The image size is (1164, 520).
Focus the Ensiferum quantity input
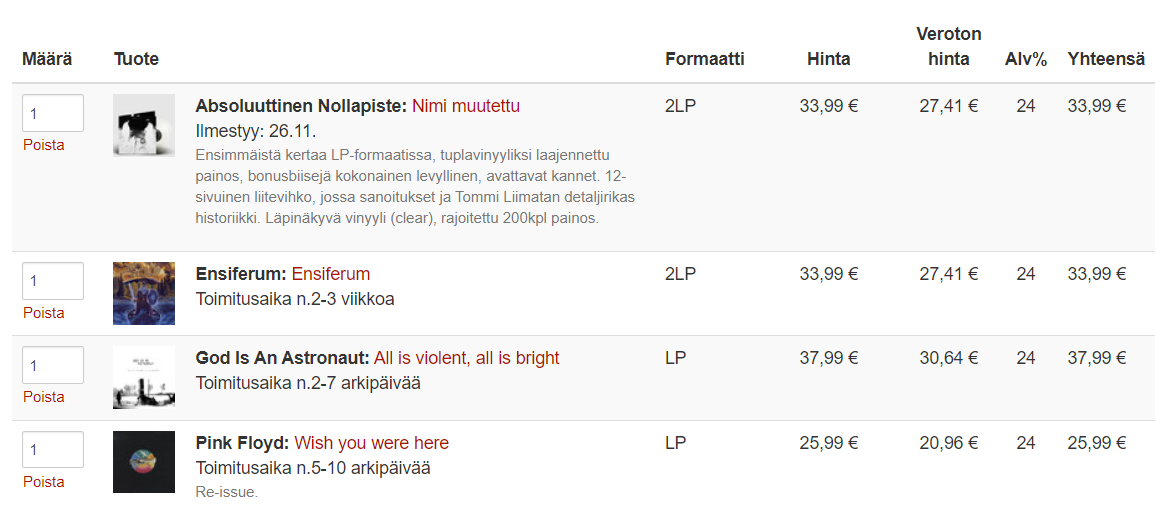point(53,281)
